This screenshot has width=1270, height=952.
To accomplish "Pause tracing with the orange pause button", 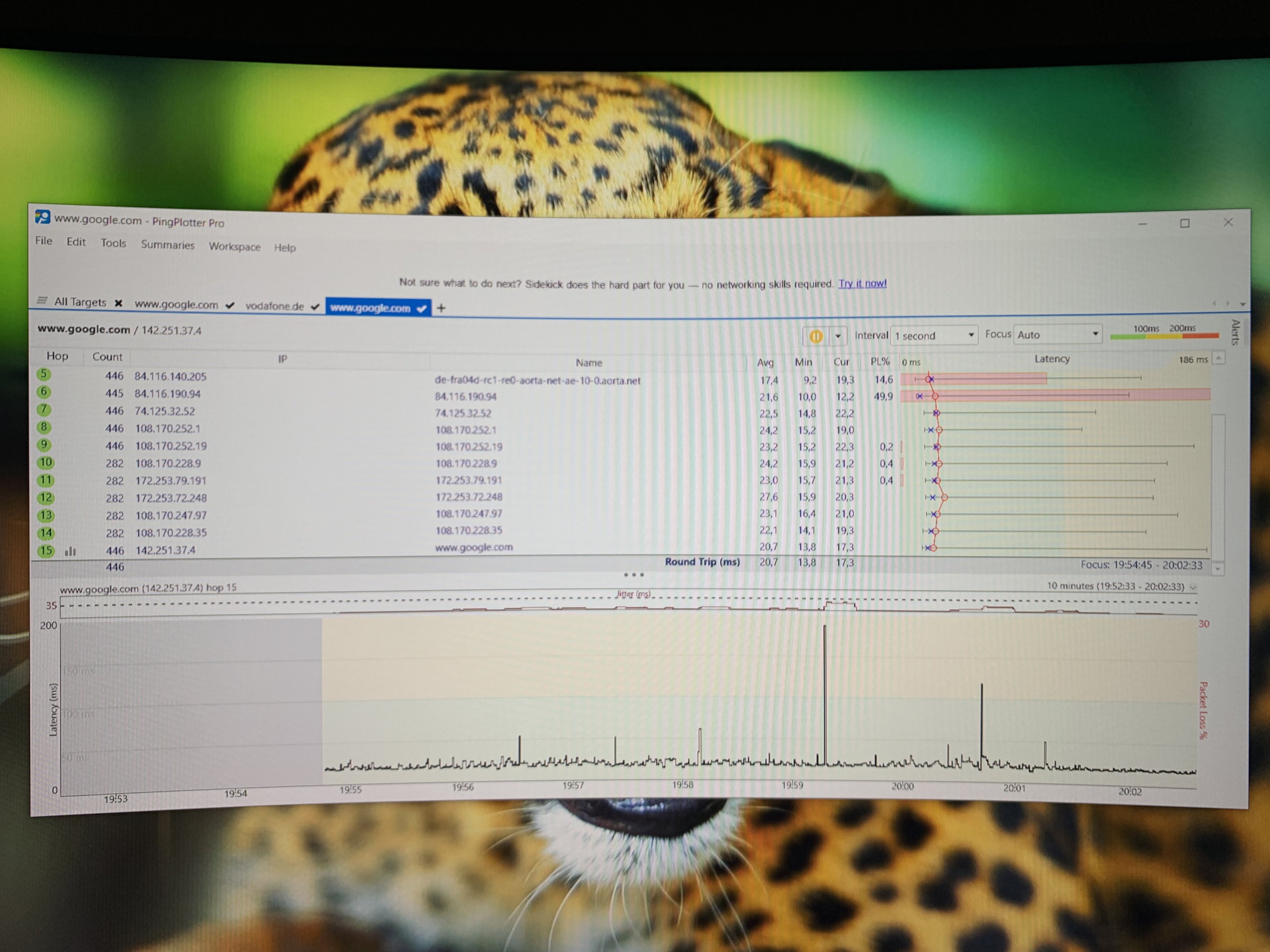I will [x=816, y=336].
